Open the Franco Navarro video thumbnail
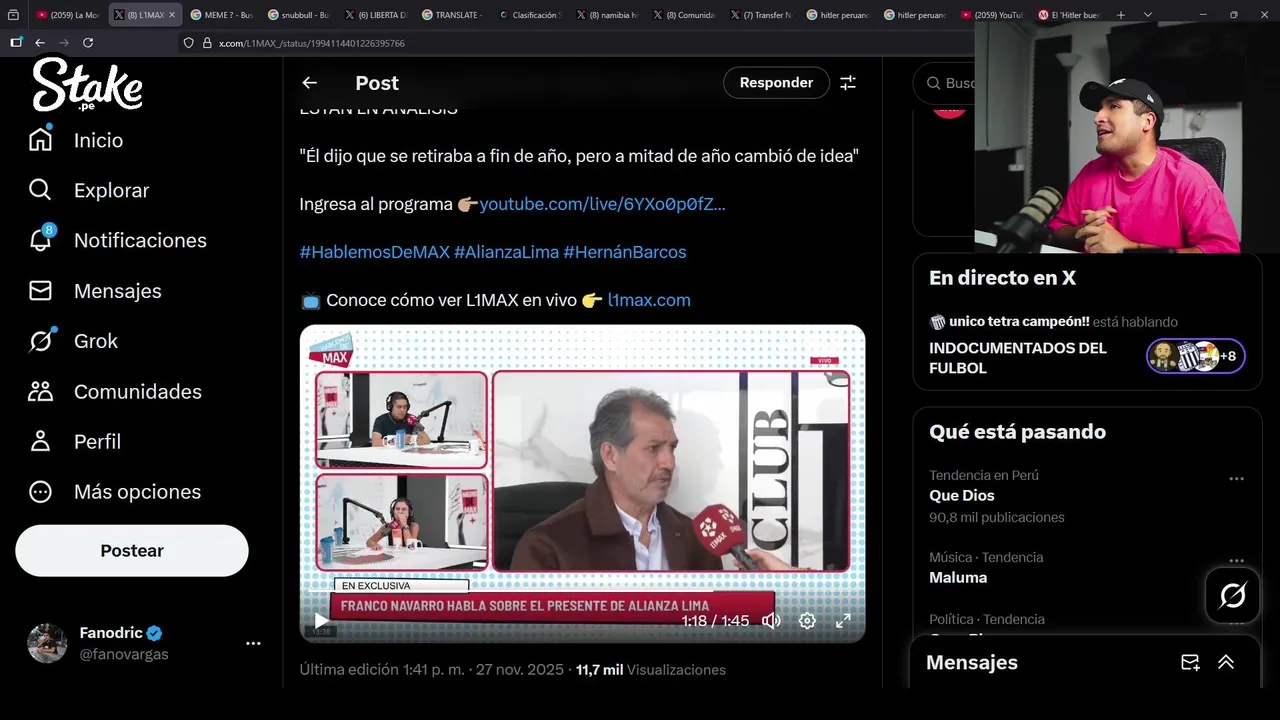Image resolution: width=1280 pixels, height=720 pixels. pos(582,483)
